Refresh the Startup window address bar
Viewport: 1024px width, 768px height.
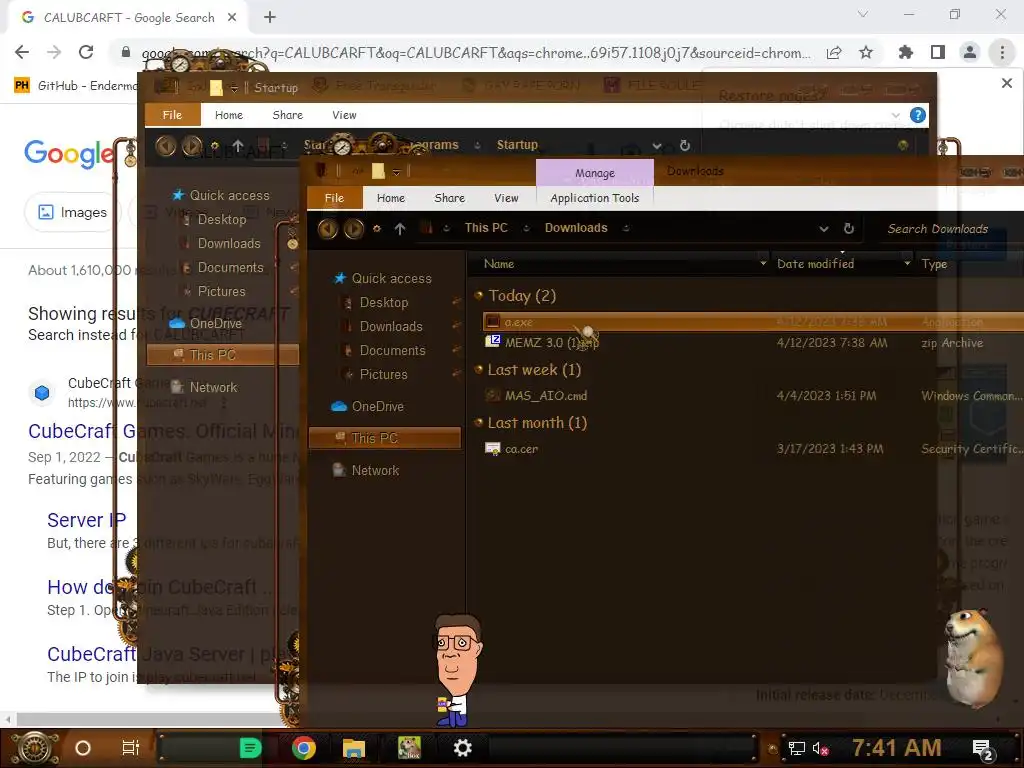click(684, 146)
